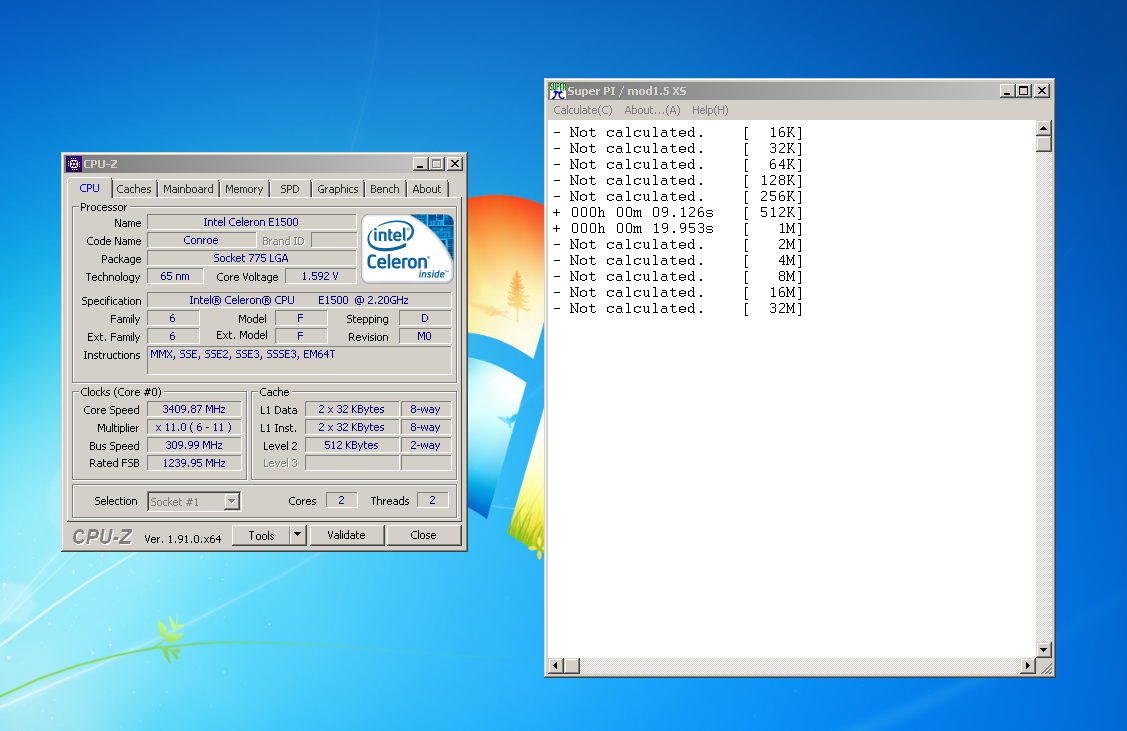
Task: Click the Core Voltage value '1.592 V'
Action: click(320, 276)
